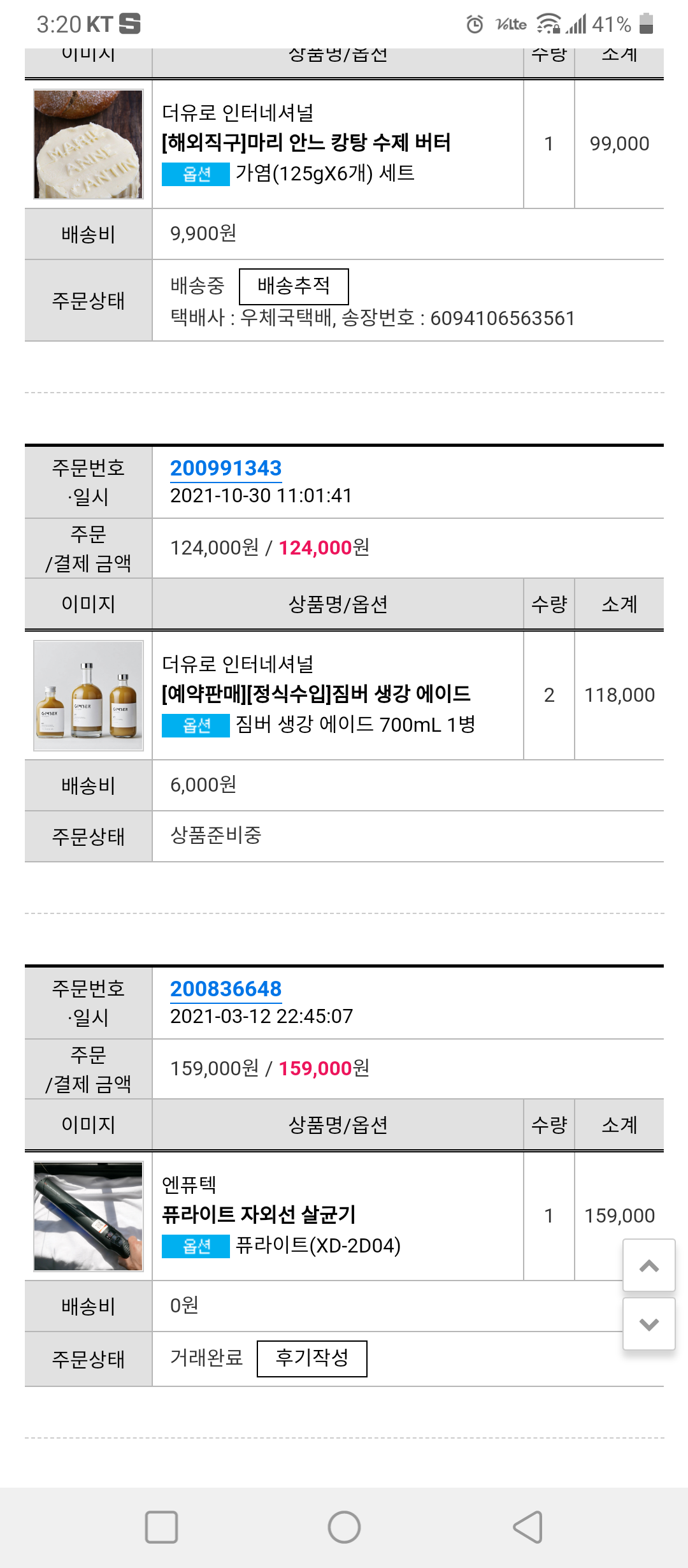Tap the battery icon in status bar
688x1568 pixels.
point(646,24)
